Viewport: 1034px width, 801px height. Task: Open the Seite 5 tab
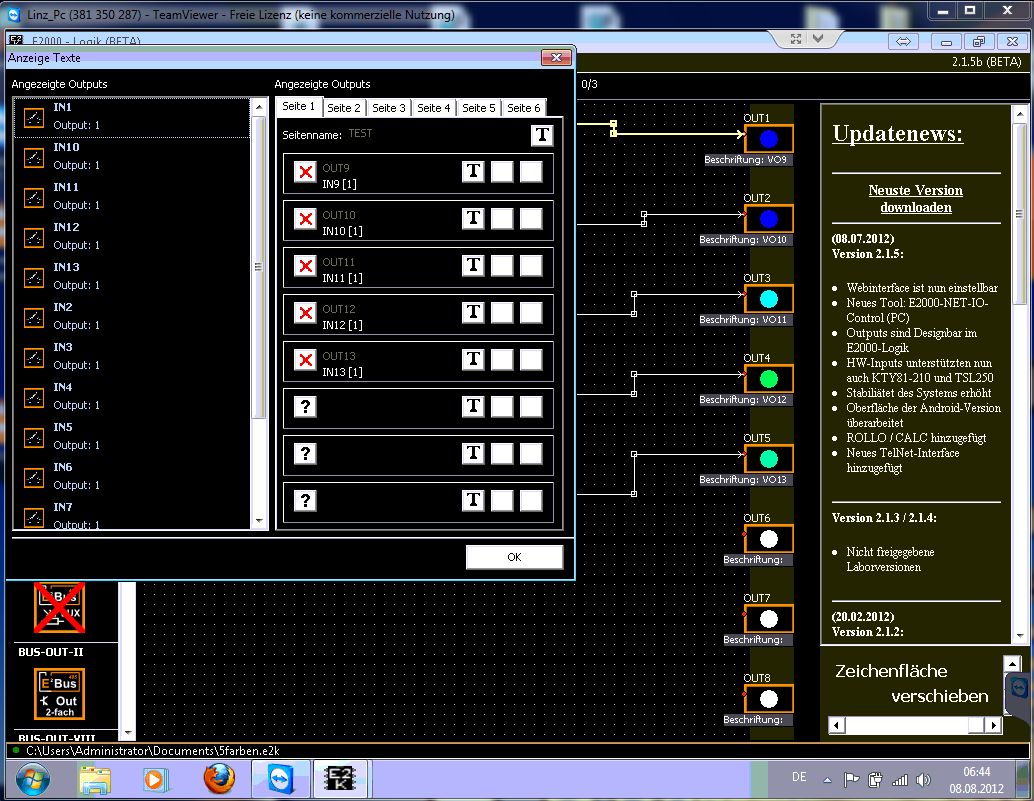(479, 108)
